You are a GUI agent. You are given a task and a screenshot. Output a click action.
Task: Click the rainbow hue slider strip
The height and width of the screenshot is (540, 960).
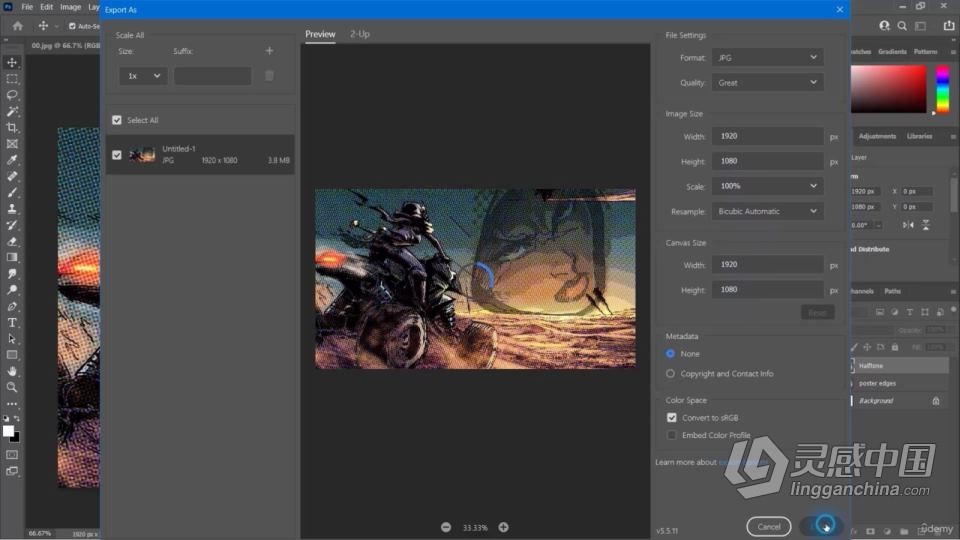point(943,89)
